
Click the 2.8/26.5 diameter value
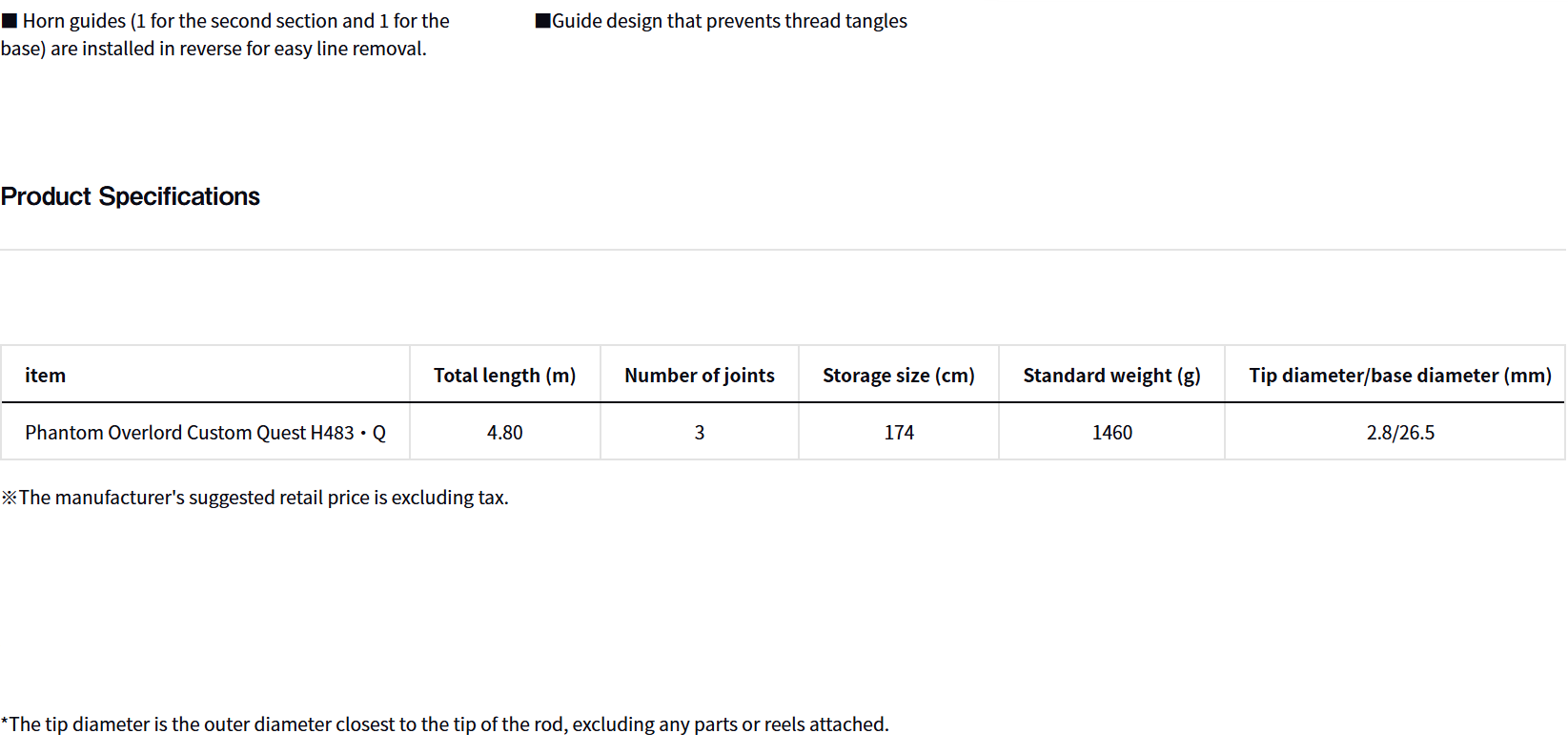(1399, 433)
